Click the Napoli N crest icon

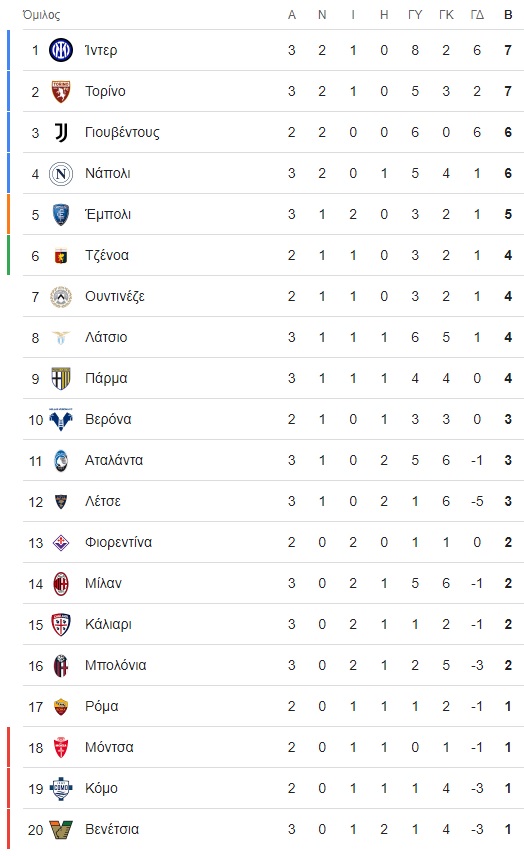[61, 174]
